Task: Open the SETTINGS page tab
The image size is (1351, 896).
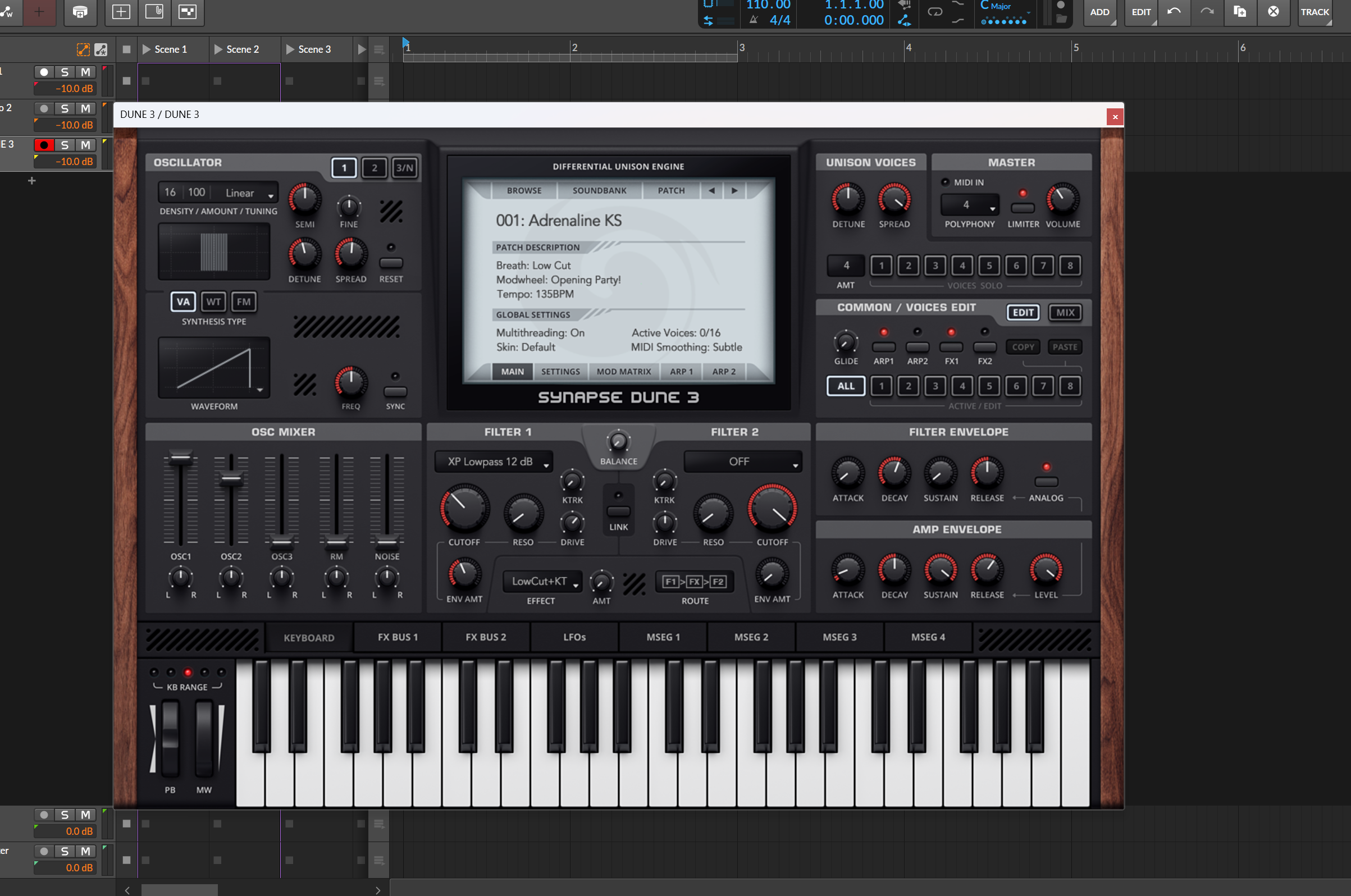Action: [x=560, y=372]
